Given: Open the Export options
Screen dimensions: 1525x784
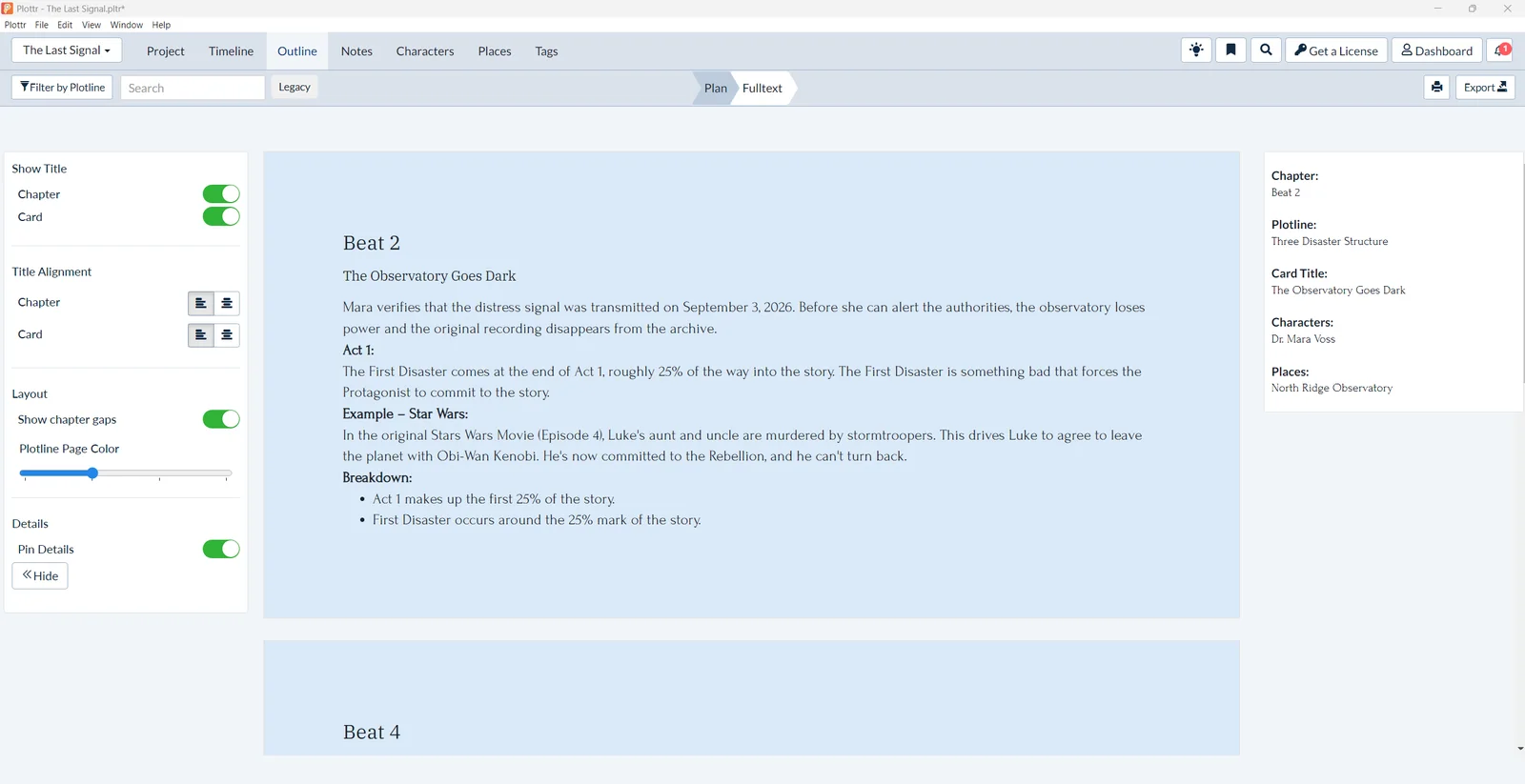Looking at the screenshot, I should point(1485,88).
